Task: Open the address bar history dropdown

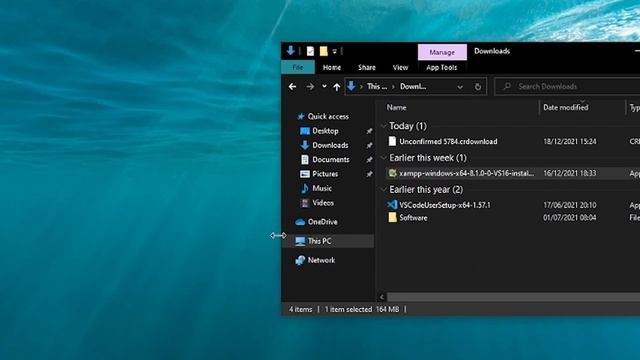Action: [x=460, y=87]
